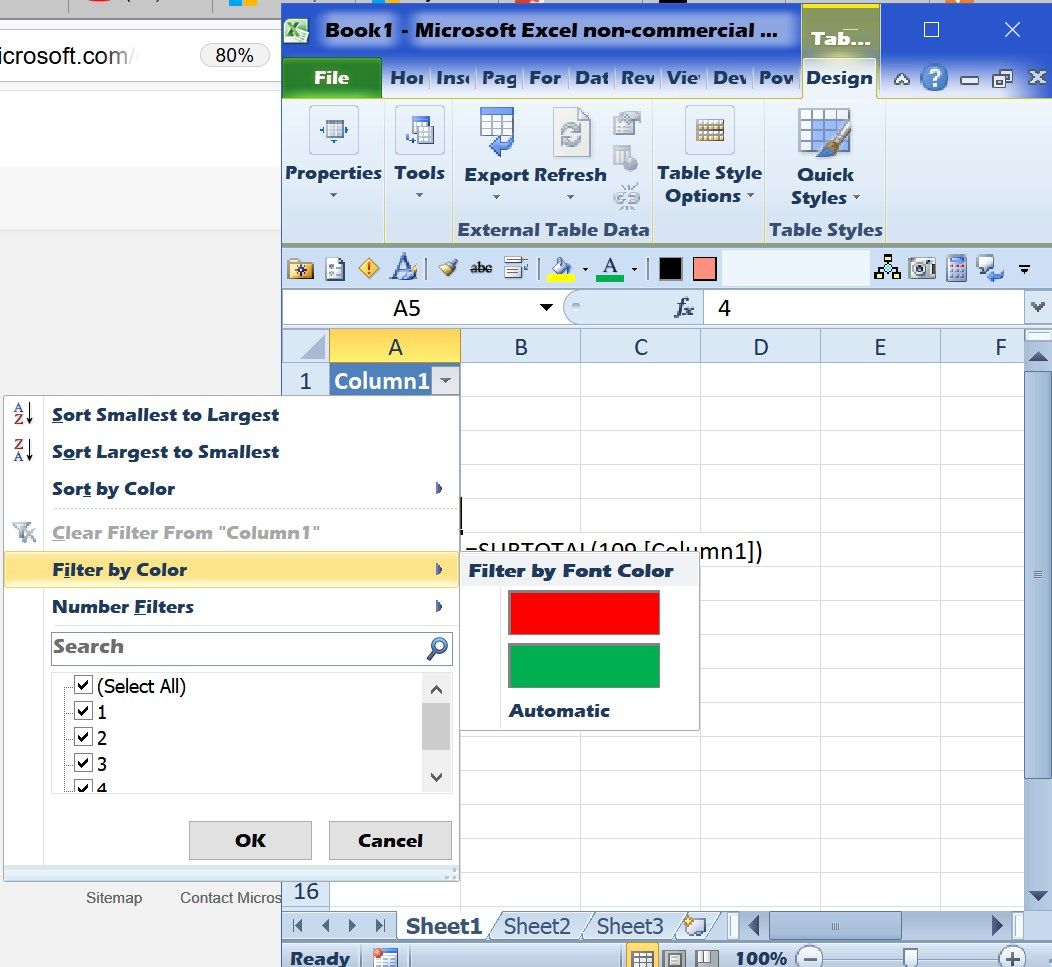Open the Sheet3 worksheet tab
Image resolution: width=1052 pixels, height=967 pixels.
pos(629,926)
